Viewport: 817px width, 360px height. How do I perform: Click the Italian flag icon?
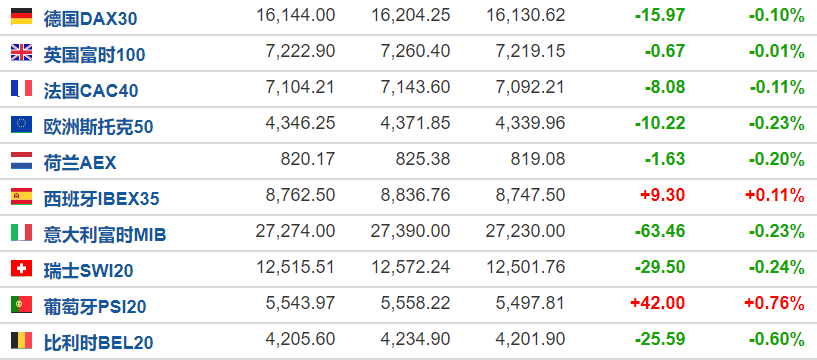pyautogui.click(x=21, y=232)
